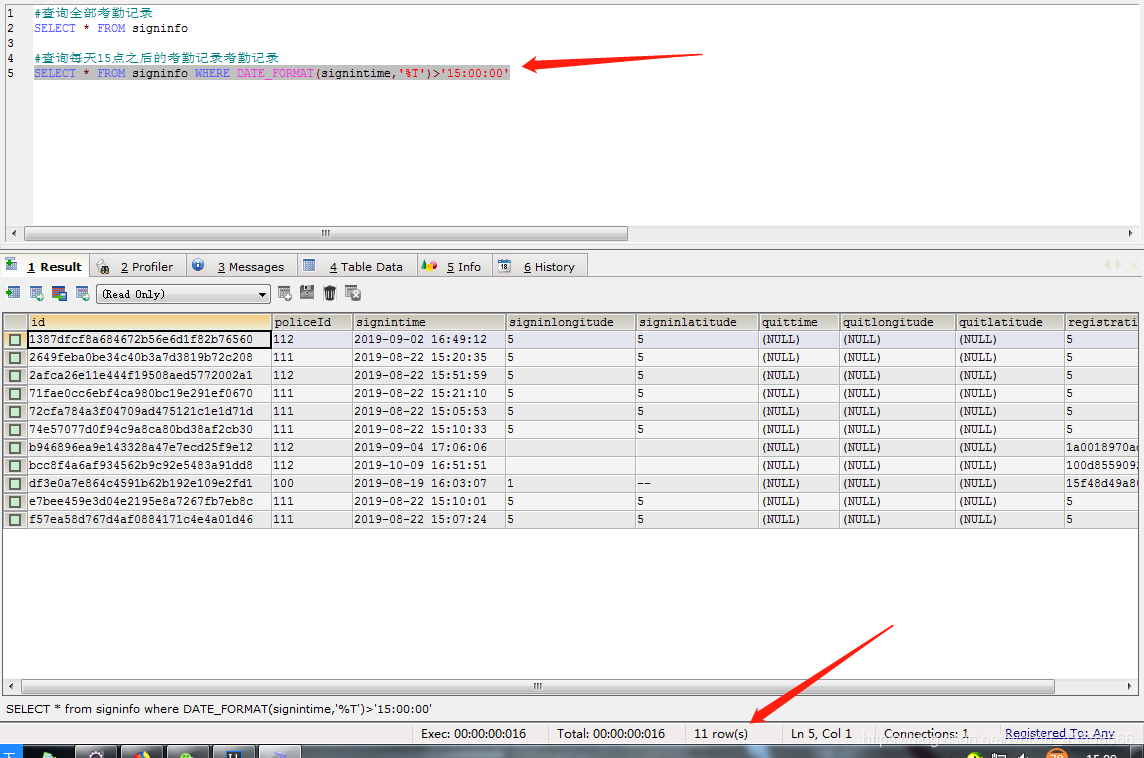Sort by the policeId column header
1144x758 pixels.
312,322
